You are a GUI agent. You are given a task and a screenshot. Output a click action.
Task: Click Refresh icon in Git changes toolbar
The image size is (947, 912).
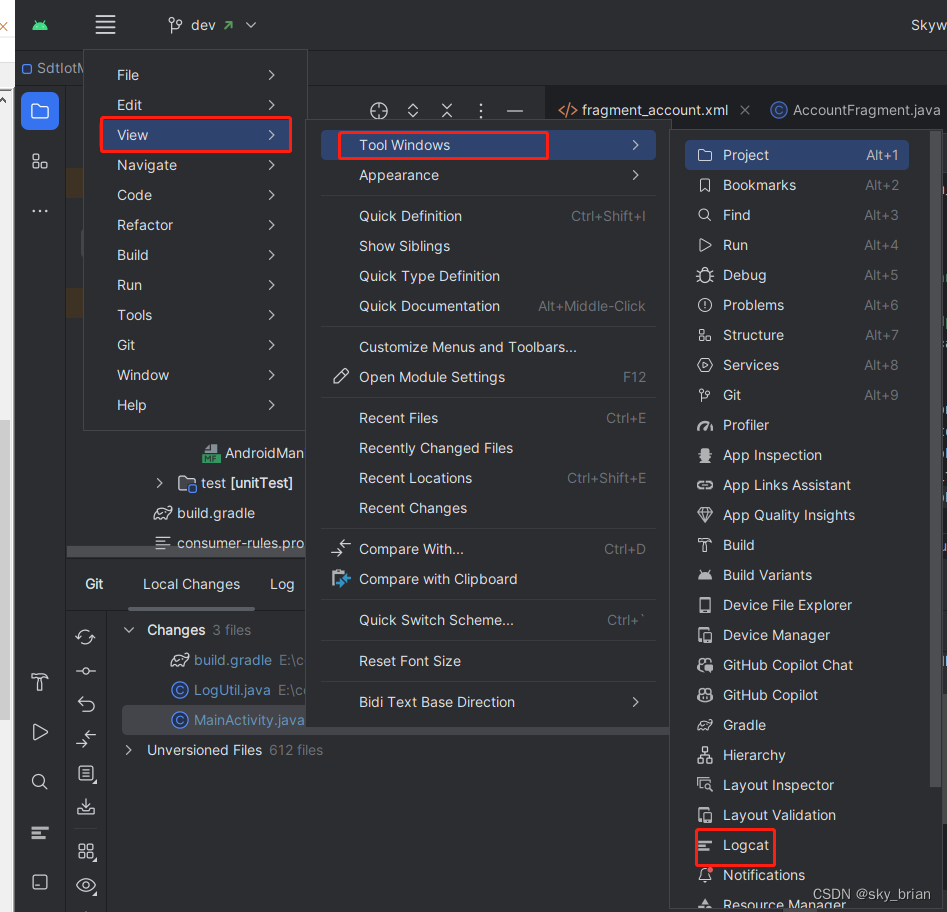coord(86,637)
